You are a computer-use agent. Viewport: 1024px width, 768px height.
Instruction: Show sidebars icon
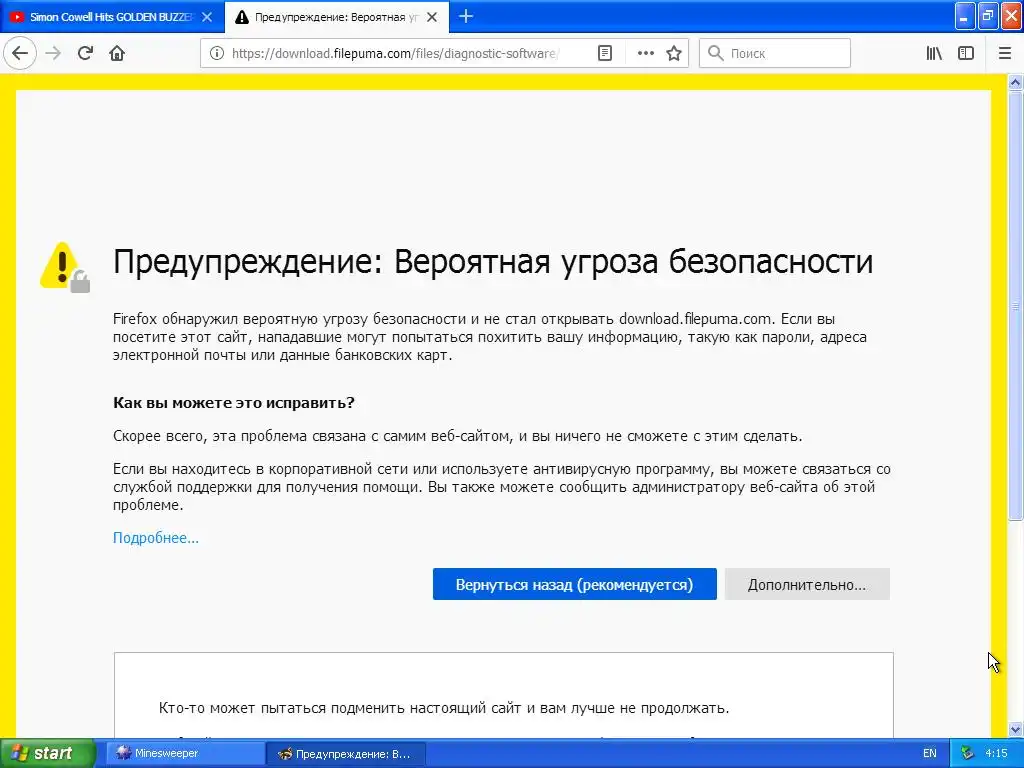[966, 54]
